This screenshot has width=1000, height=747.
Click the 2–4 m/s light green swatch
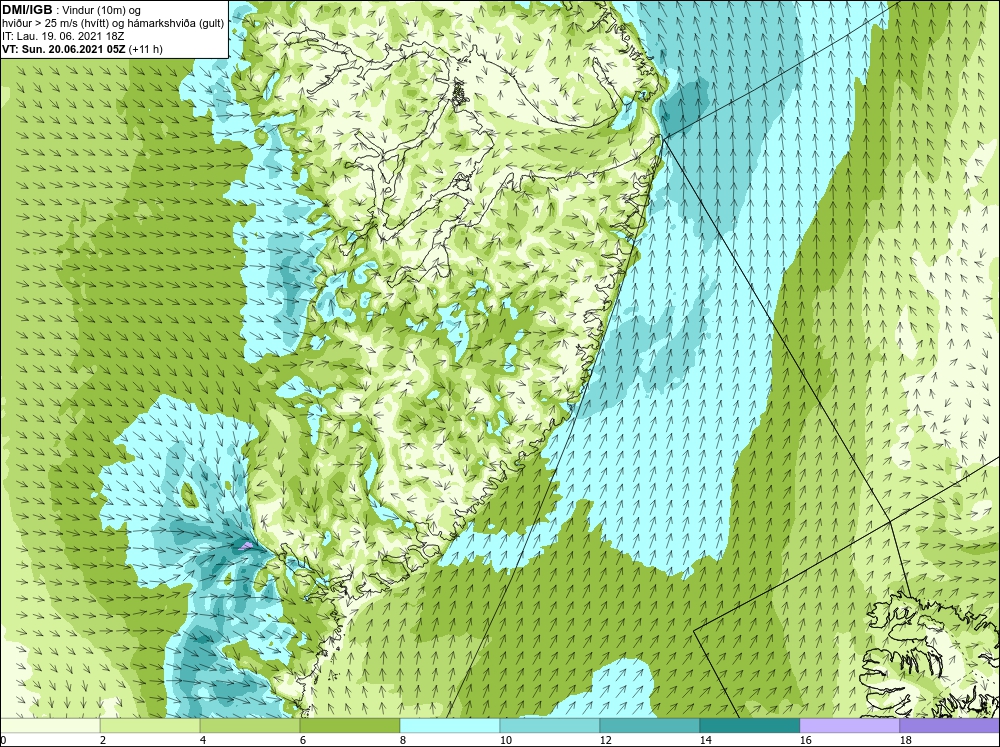[150, 725]
